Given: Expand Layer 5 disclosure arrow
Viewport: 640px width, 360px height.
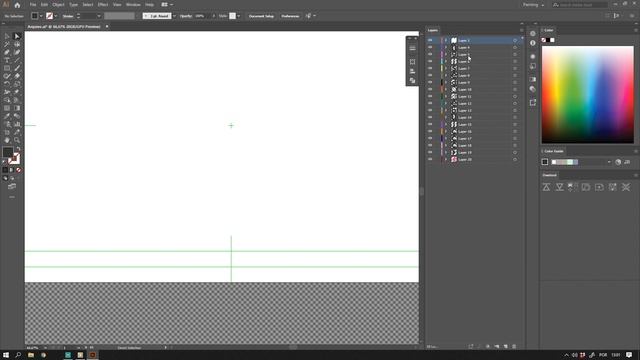Looking at the screenshot, I should click(x=446, y=54).
